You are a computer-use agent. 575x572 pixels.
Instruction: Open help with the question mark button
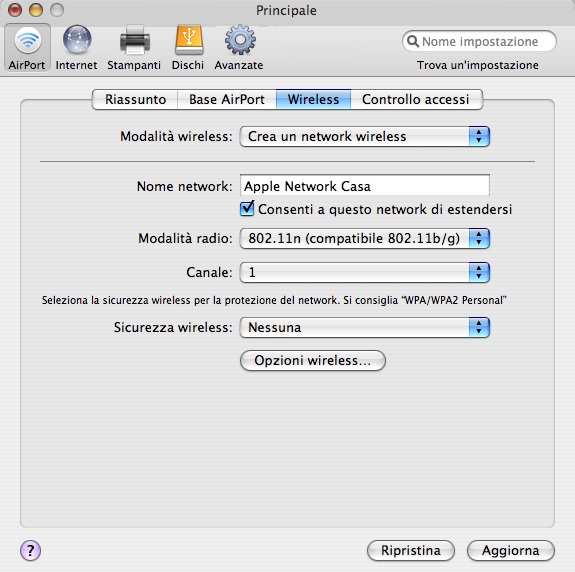pyautogui.click(x=30, y=550)
